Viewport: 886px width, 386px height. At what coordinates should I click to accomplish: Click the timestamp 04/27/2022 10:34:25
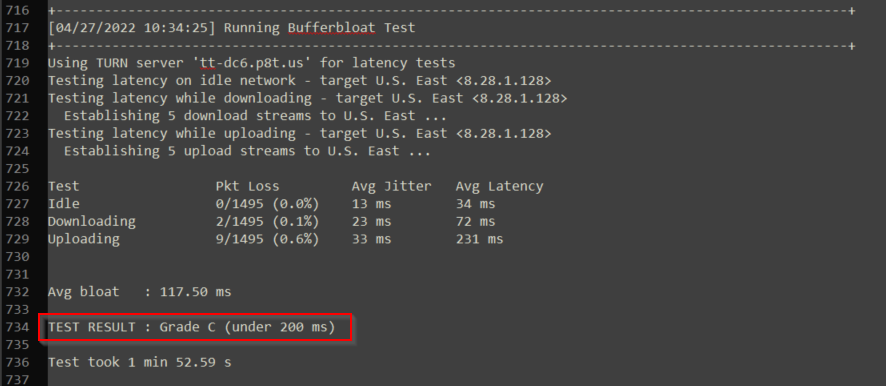131,27
